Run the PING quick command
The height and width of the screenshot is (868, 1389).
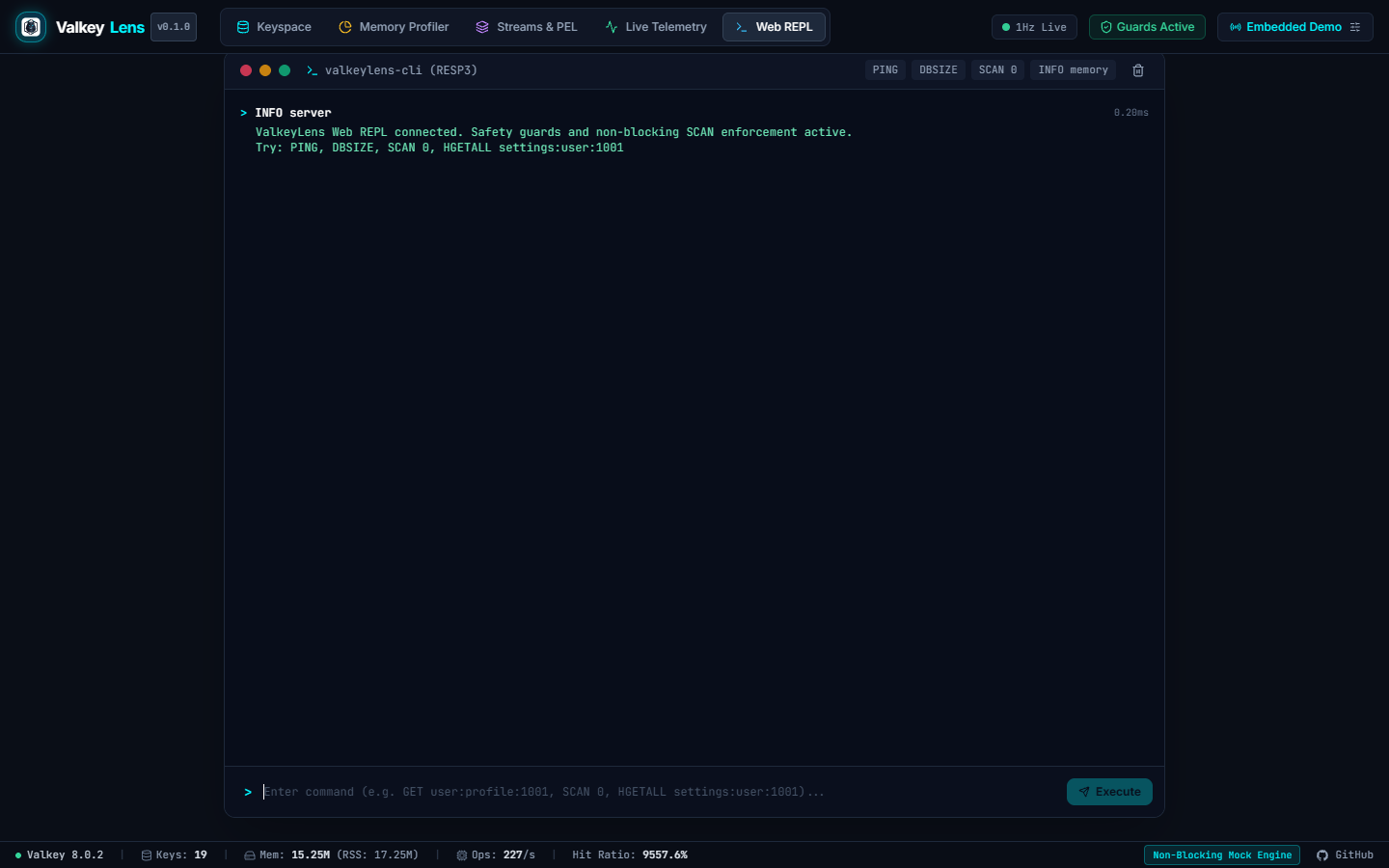pyautogui.click(x=885, y=70)
